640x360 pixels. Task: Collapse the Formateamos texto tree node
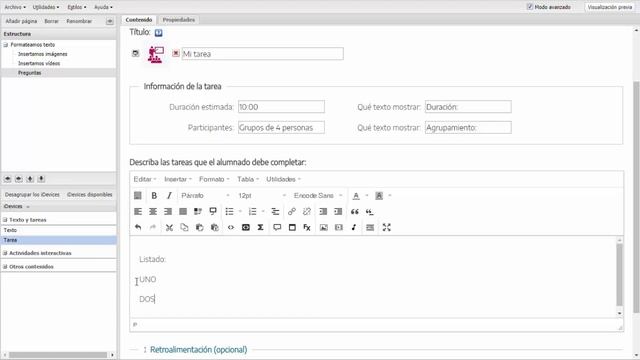[x=6, y=45]
